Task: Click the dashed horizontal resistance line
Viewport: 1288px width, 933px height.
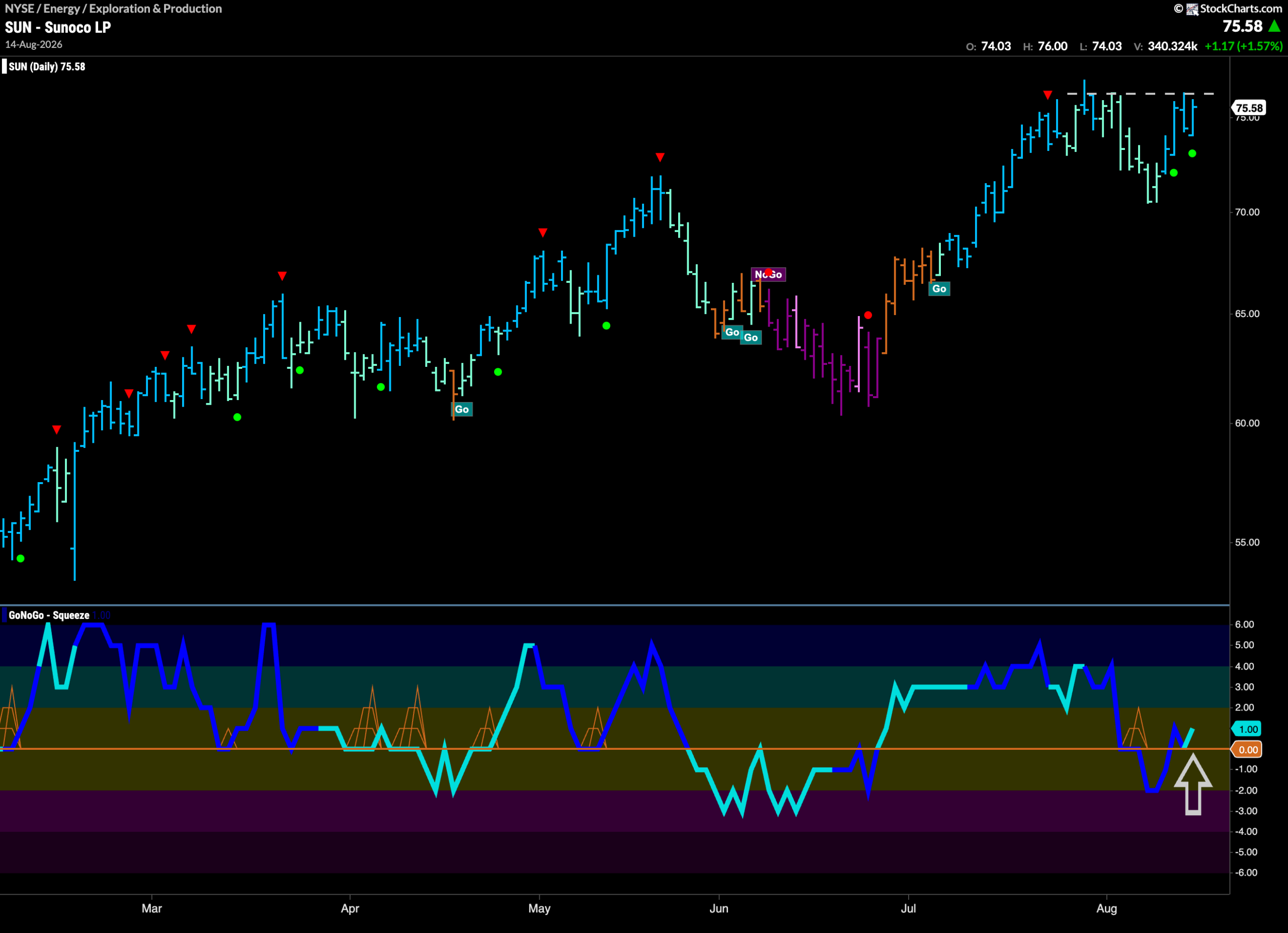Action: point(1141,94)
